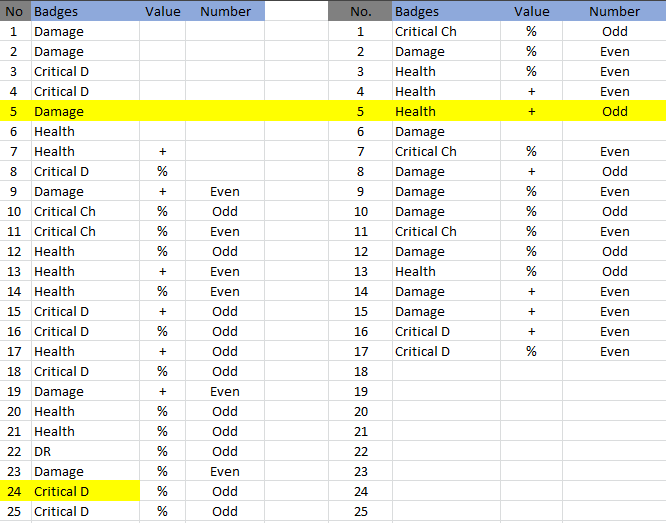Viewport: 666px width, 523px height.
Task: Select 'Health' badge in left row 17
Action: pos(85,351)
